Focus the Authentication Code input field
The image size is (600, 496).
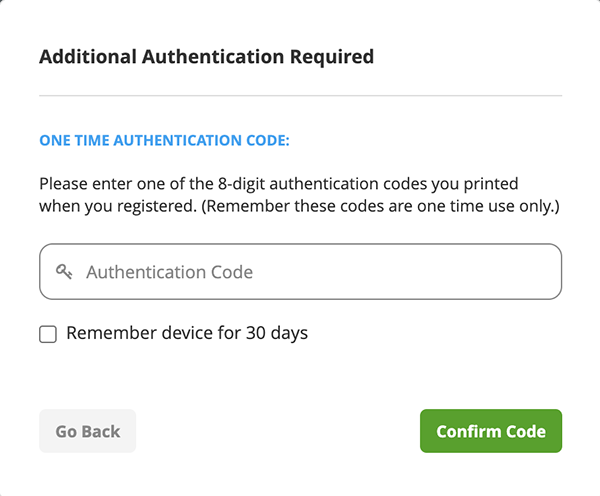click(300, 272)
